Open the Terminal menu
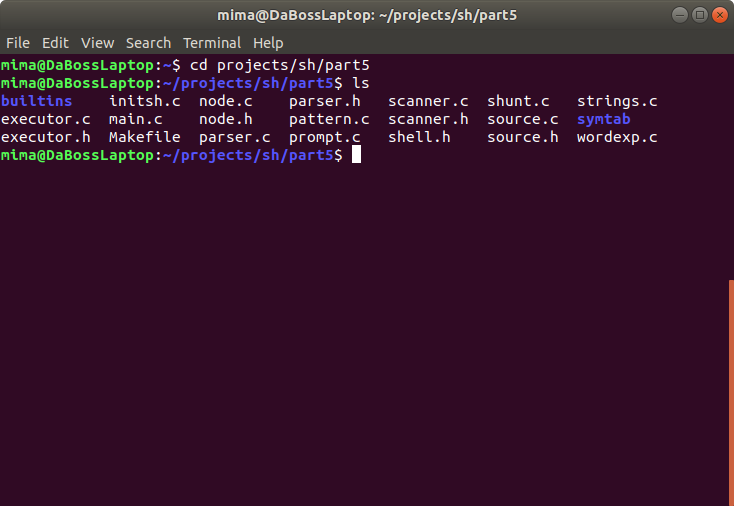The image size is (734, 506). coord(212,43)
